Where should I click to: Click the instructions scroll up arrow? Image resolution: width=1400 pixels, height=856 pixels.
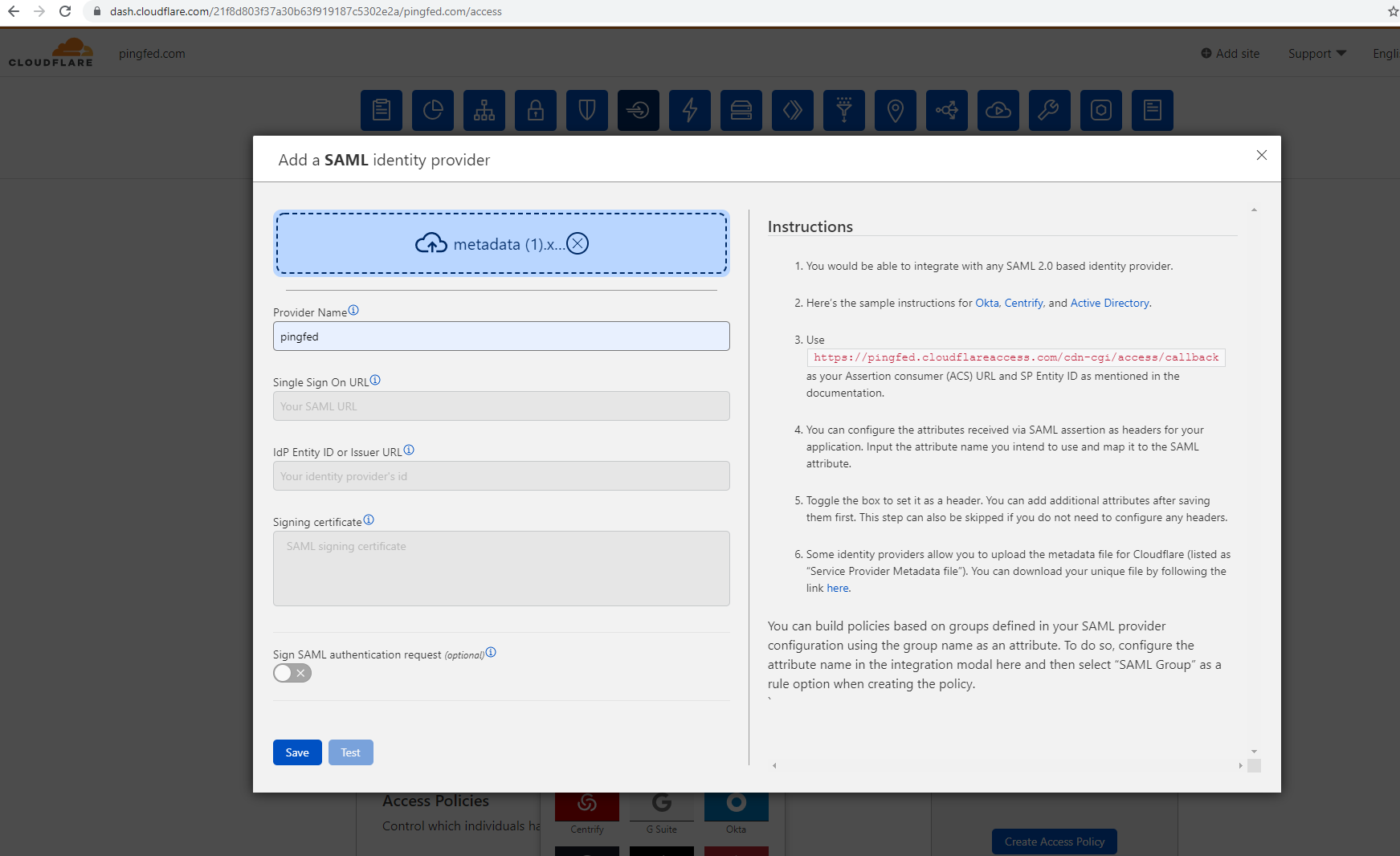pyautogui.click(x=1254, y=210)
